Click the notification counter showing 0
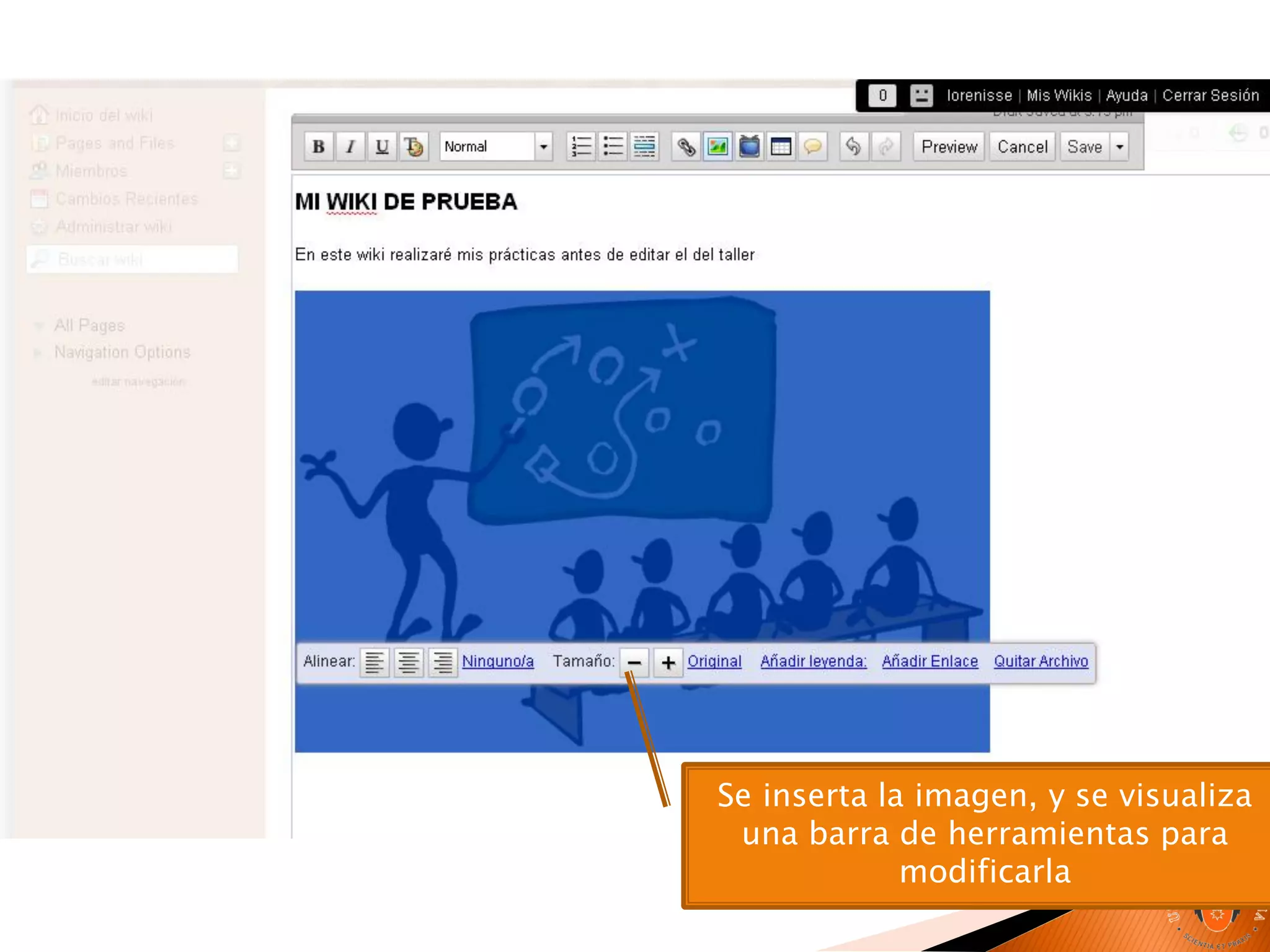1270x952 pixels. point(882,95)
